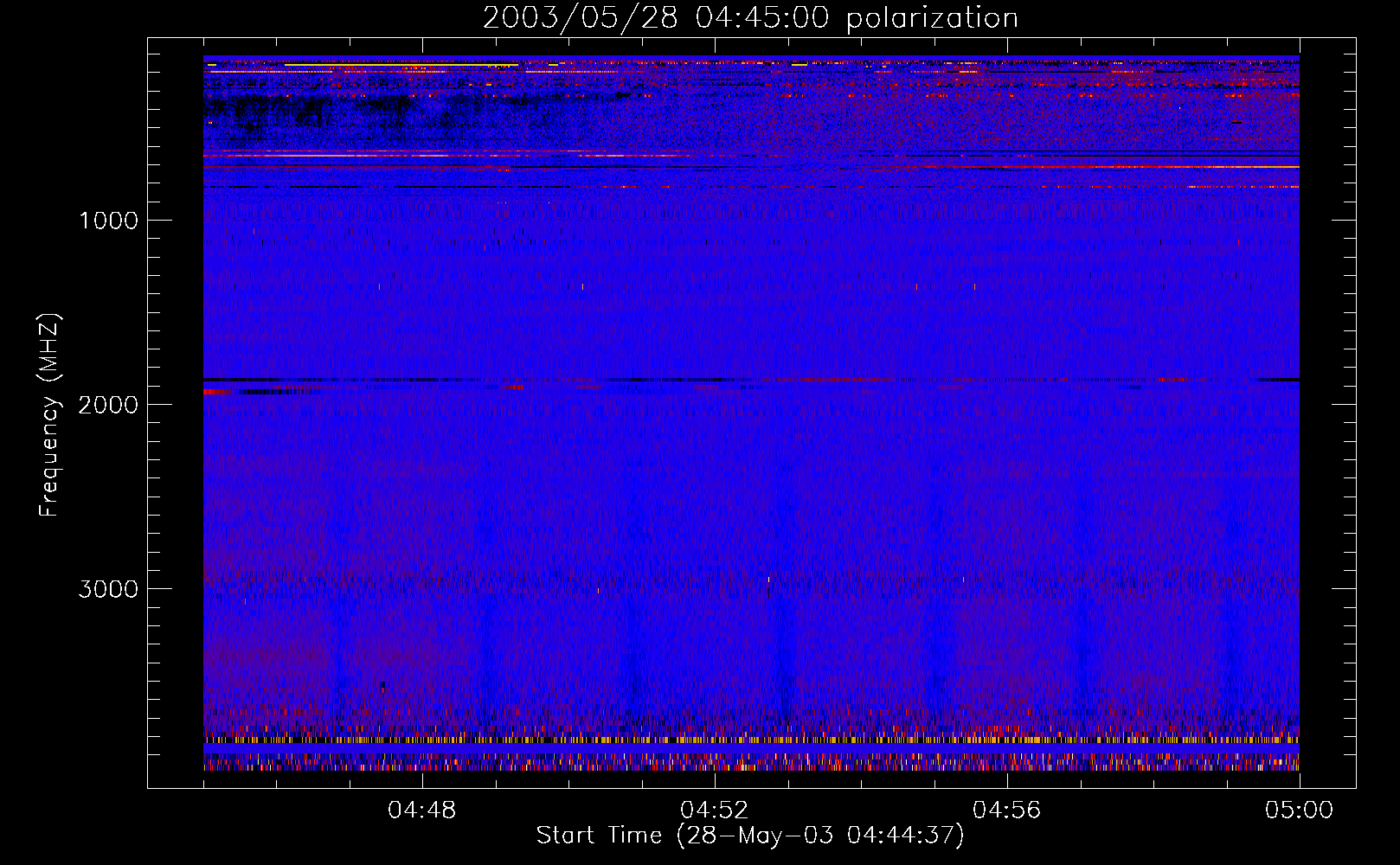Select the "Frequency (MHZ)" y-axis label
The image size is (1400, 865).
point(49,415)
